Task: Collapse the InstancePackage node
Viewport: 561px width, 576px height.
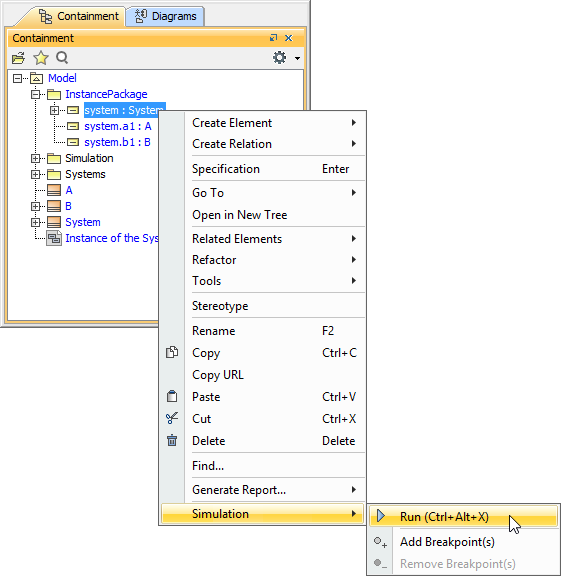Action: [36, 94]
